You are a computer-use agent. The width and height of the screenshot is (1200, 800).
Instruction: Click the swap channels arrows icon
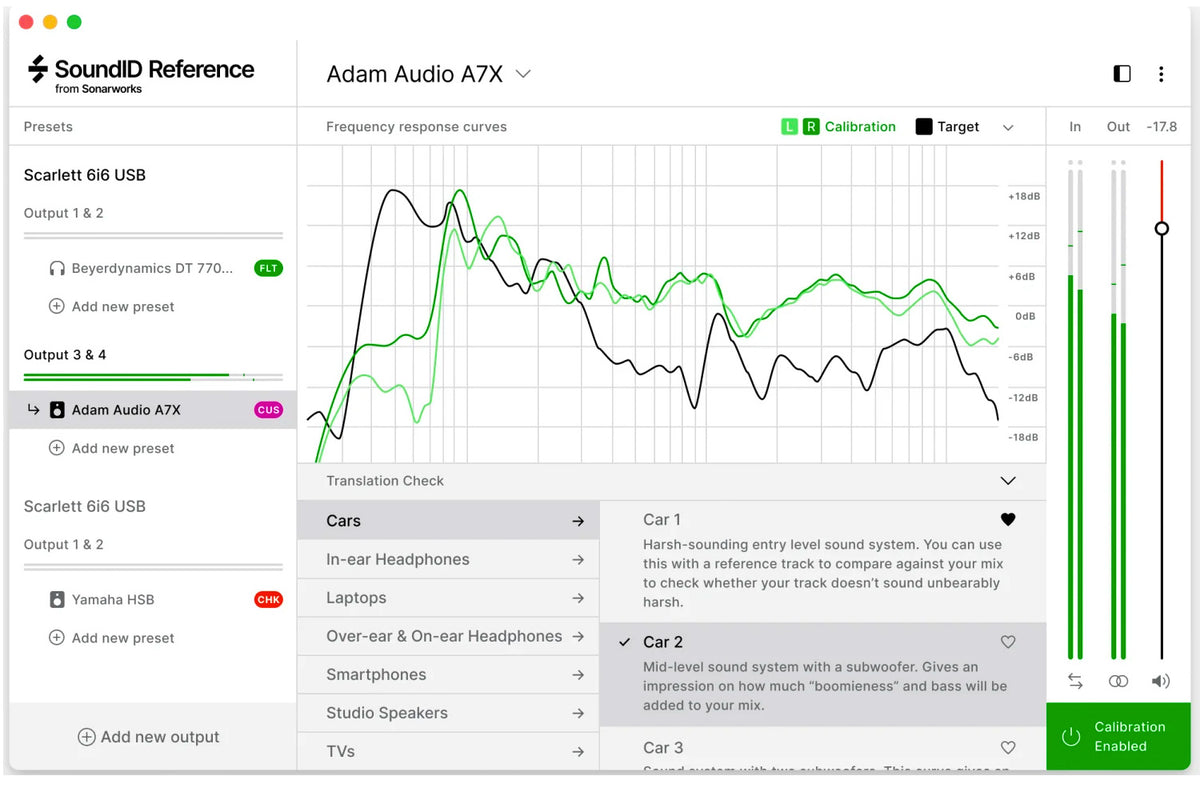1075,681
